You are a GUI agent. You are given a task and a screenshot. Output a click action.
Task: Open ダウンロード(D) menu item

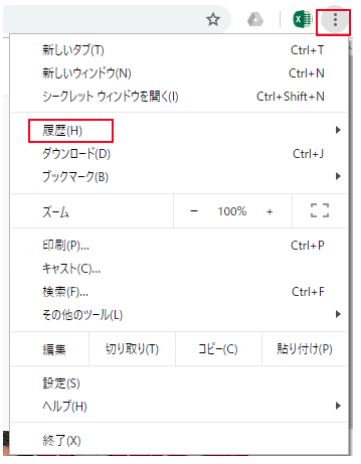(179, 154)
